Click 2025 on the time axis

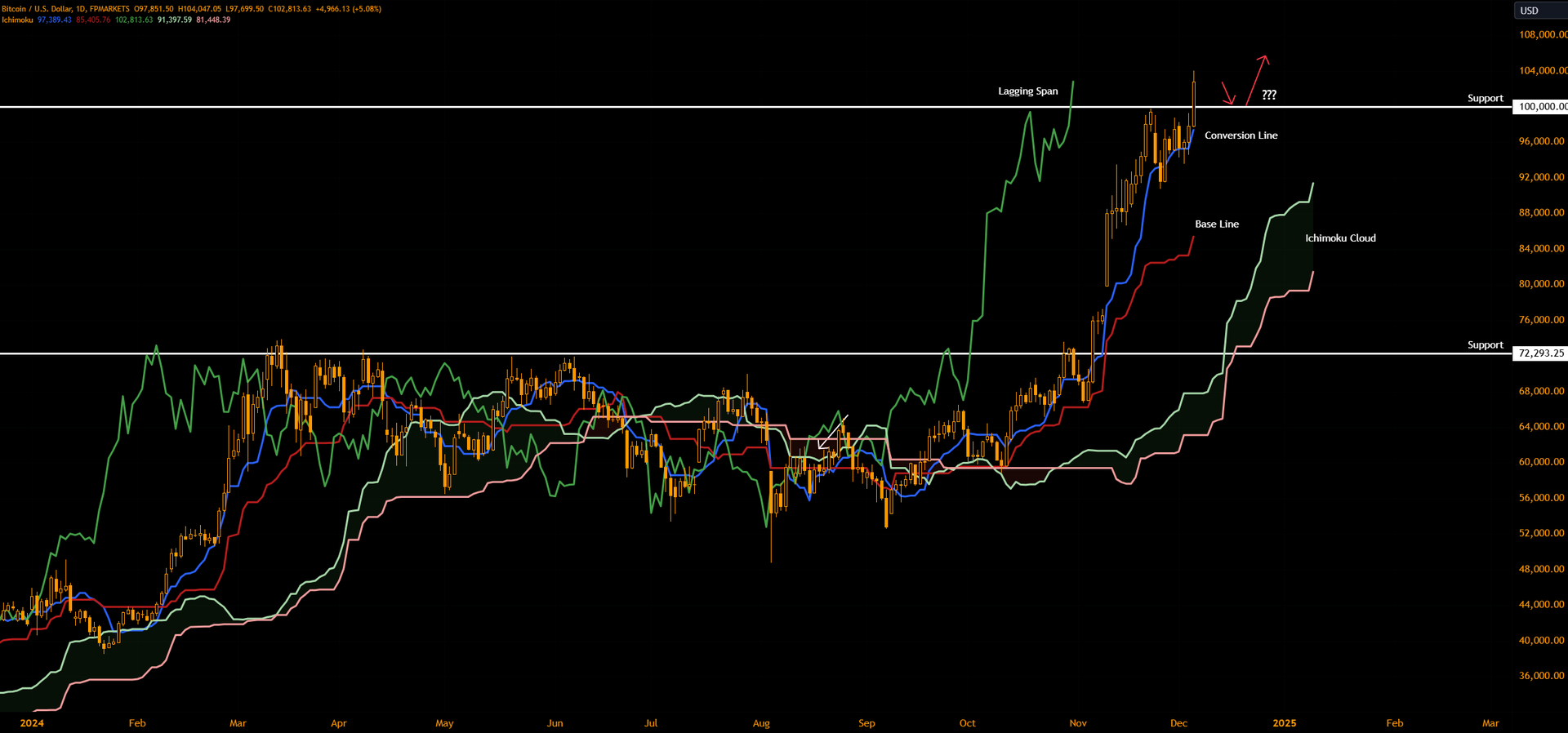tap(1284, 723)
